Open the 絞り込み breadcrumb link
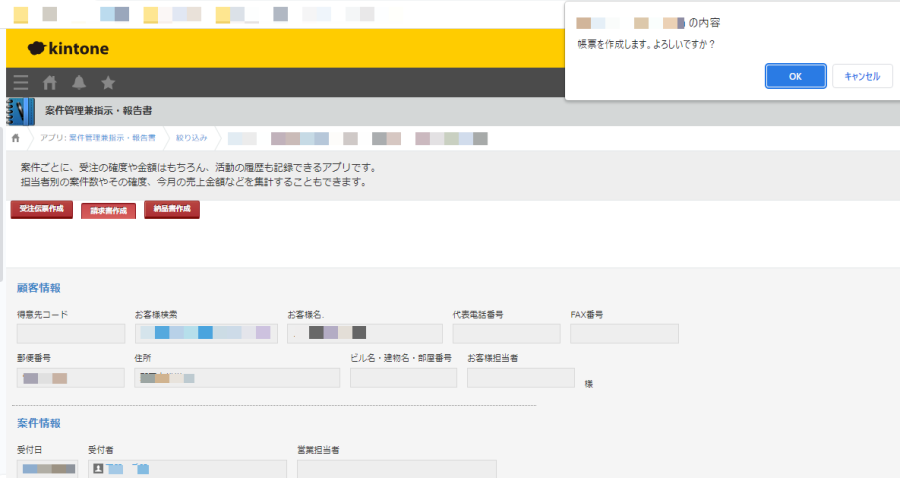 pos(191,138)
